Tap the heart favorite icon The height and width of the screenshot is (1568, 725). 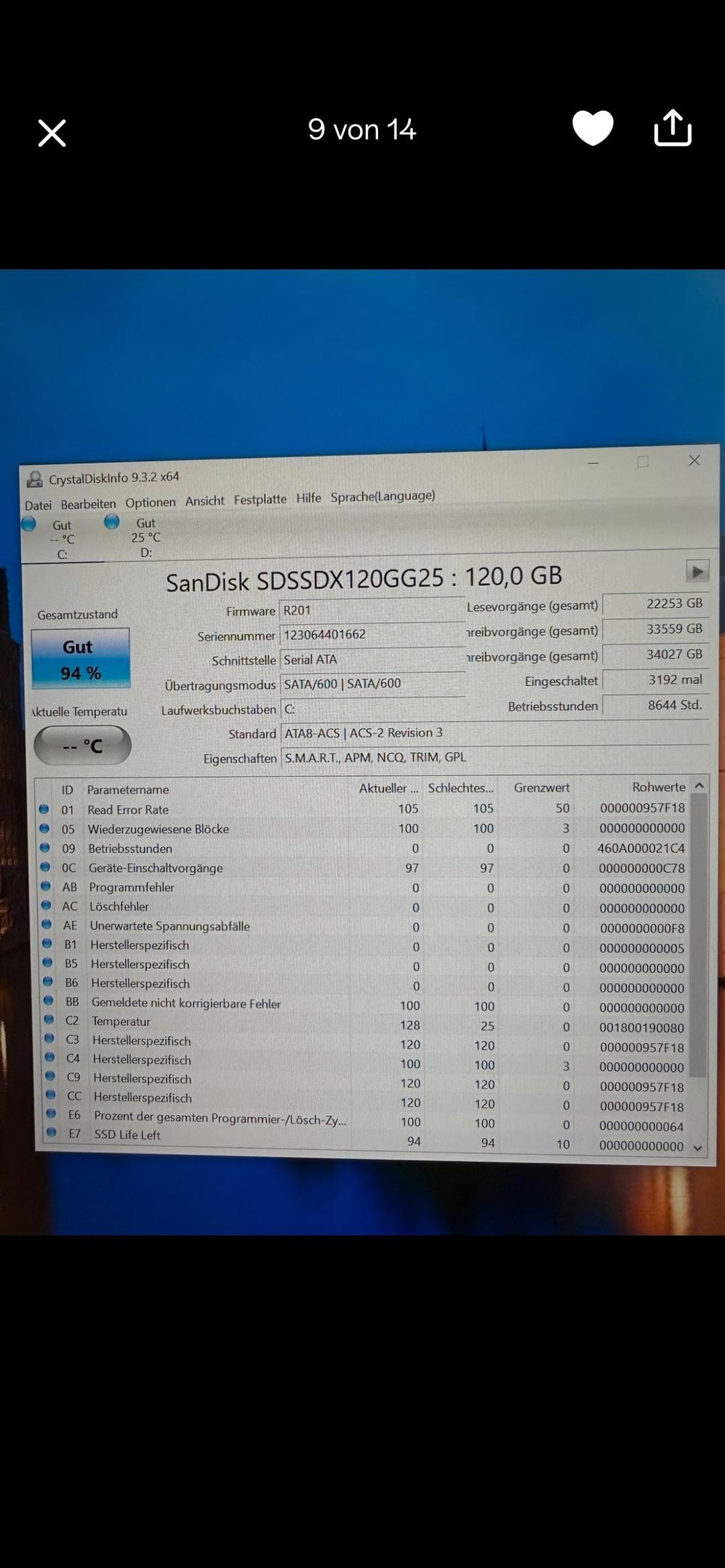point(592,127)
